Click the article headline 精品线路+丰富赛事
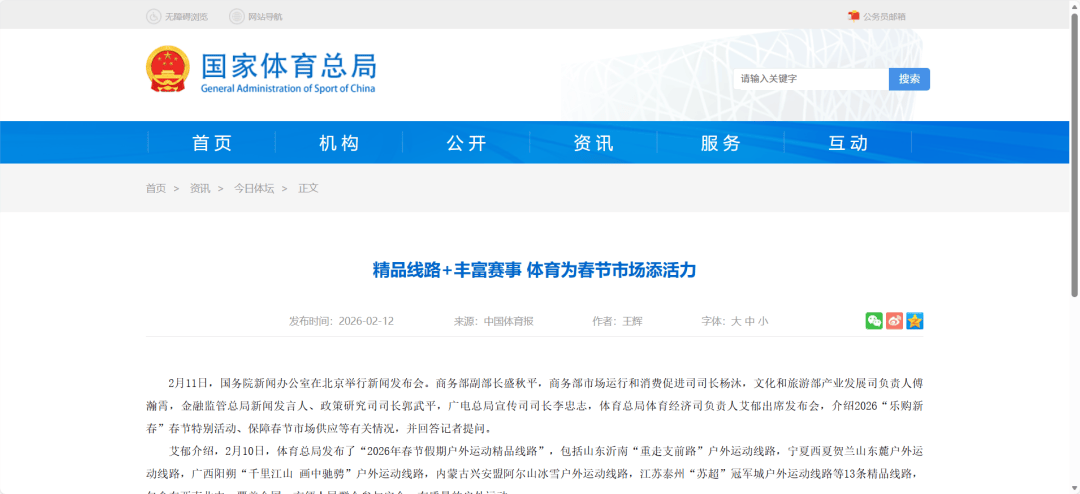The image size is (1080, 494). point(534,270)
